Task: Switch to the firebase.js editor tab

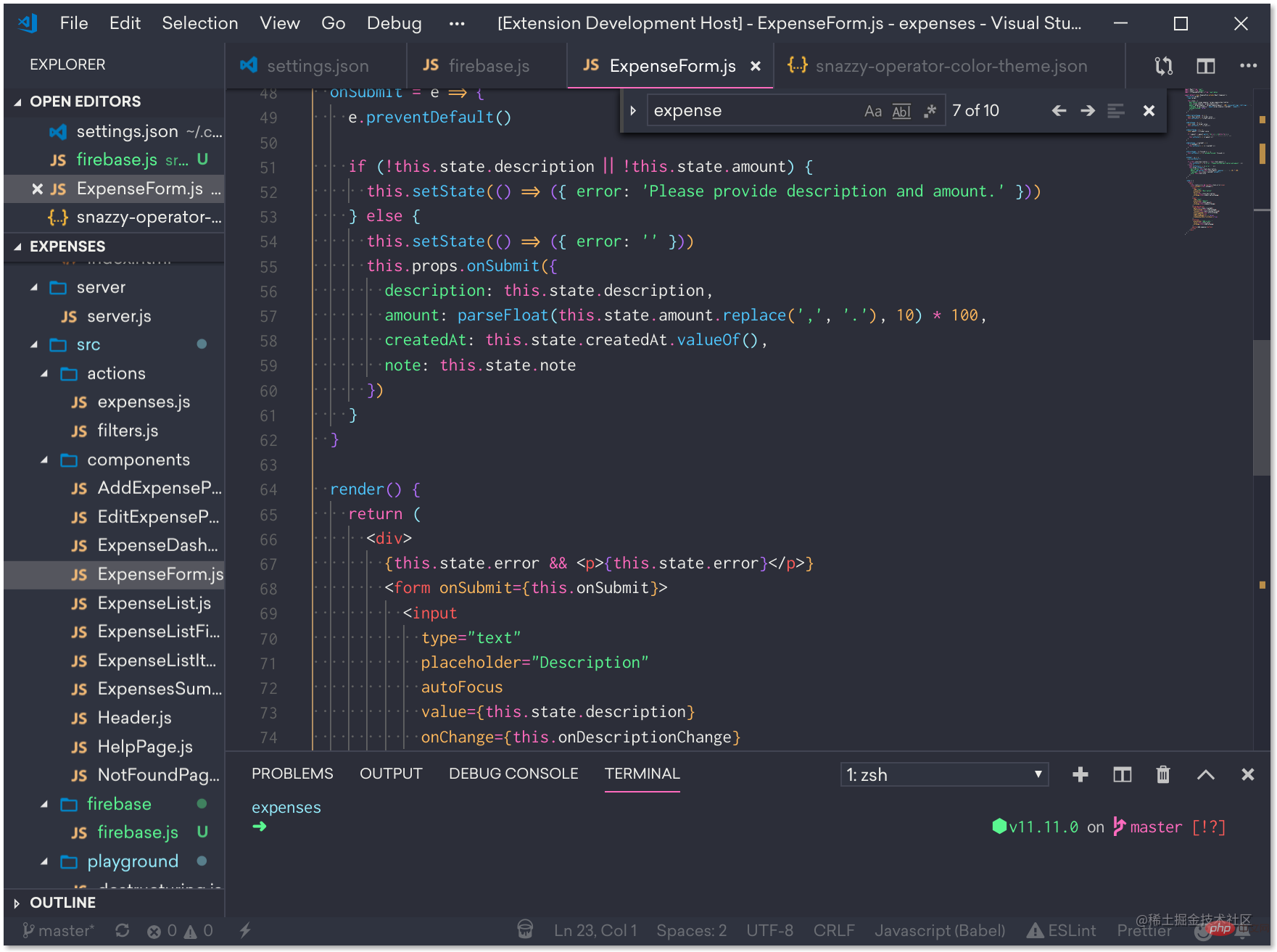Action: click(x=487, y=65)
